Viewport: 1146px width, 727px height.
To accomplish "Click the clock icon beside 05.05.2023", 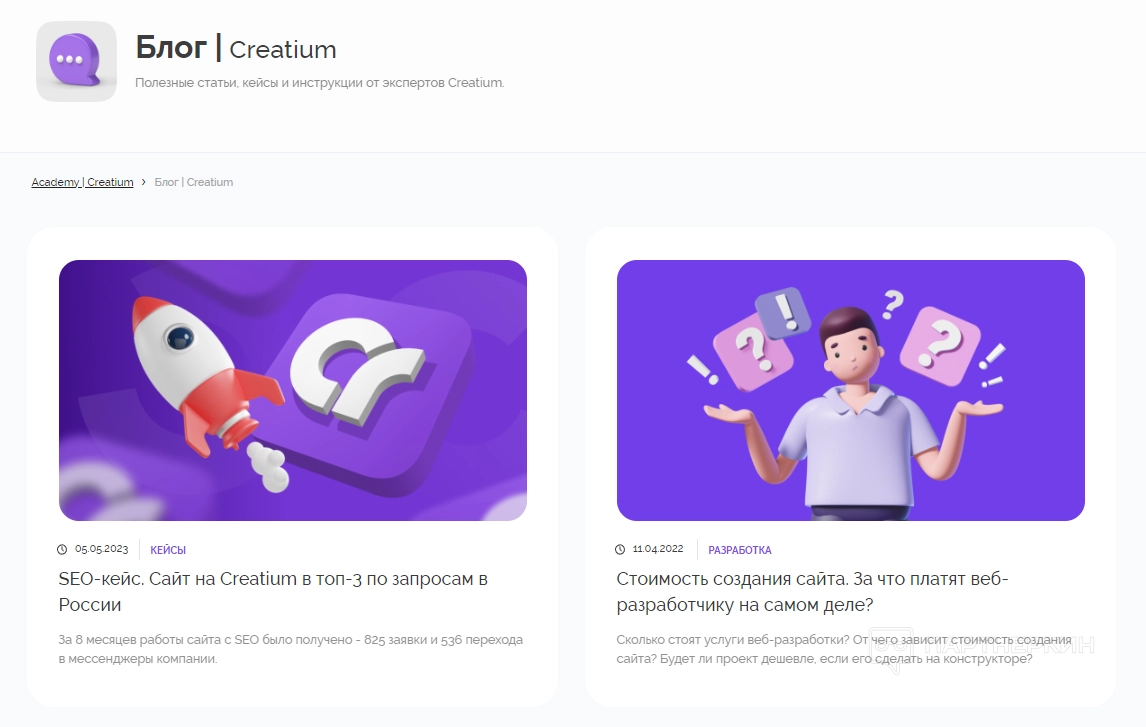I will [62, 549].
